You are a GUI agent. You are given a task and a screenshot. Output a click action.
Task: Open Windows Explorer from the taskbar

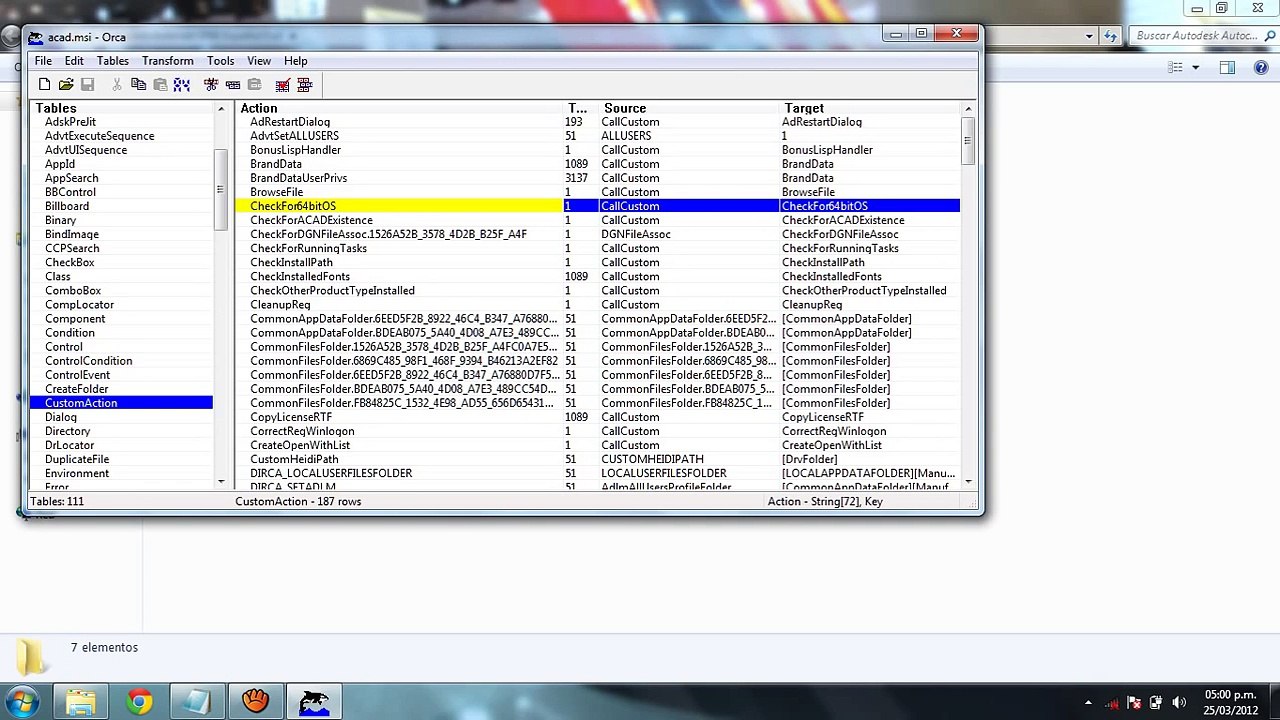pos(81,702)
